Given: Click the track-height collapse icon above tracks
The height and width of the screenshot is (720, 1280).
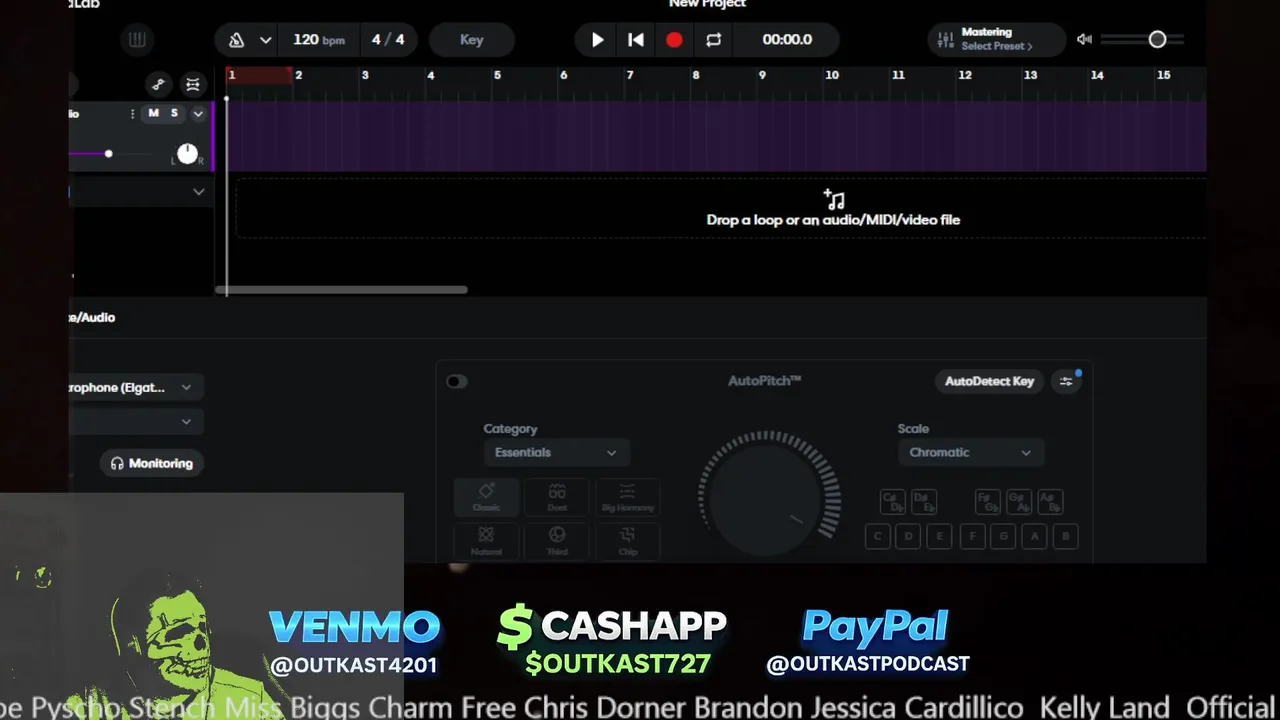Looking at the screenshot, I should coord(193,84).
